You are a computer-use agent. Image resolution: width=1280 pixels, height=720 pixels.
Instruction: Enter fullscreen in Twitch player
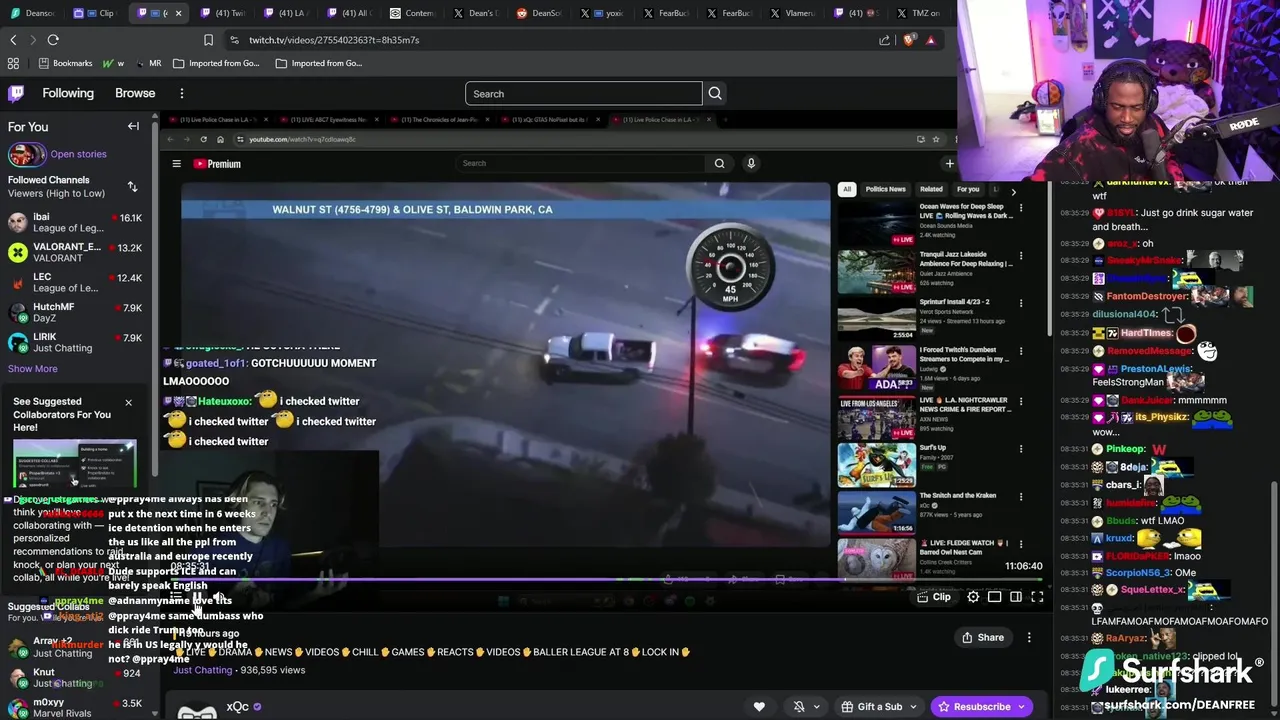pyautogui.click(x=1037, y=597)
